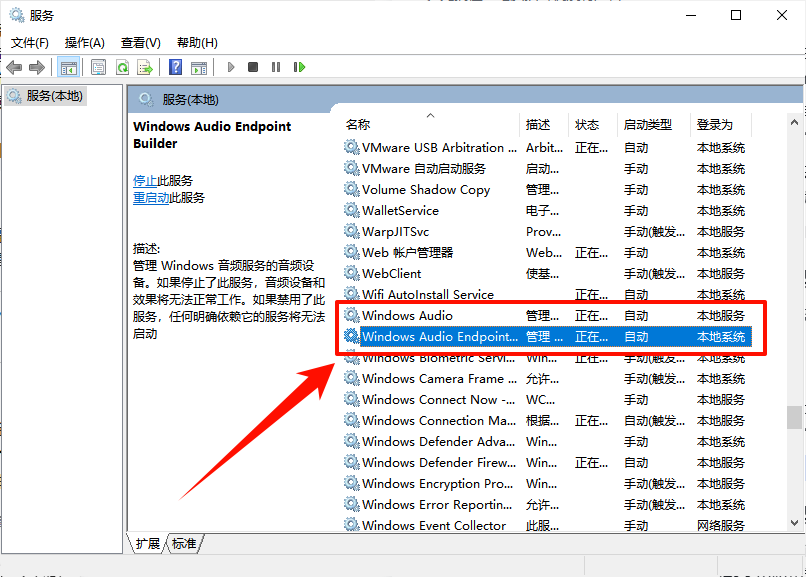806x577 pixels.
Task: Open the 查看(V) menu
Action: [140, 43]
